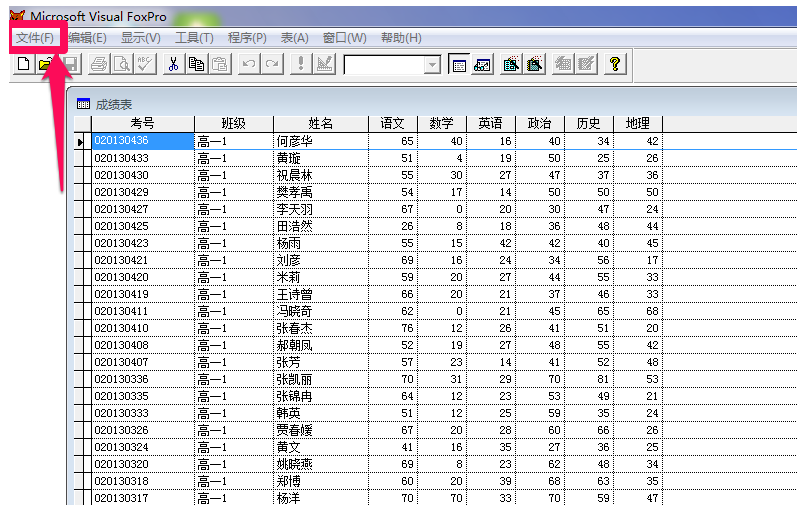Open the 窗口(W) menu

(344, 38)
